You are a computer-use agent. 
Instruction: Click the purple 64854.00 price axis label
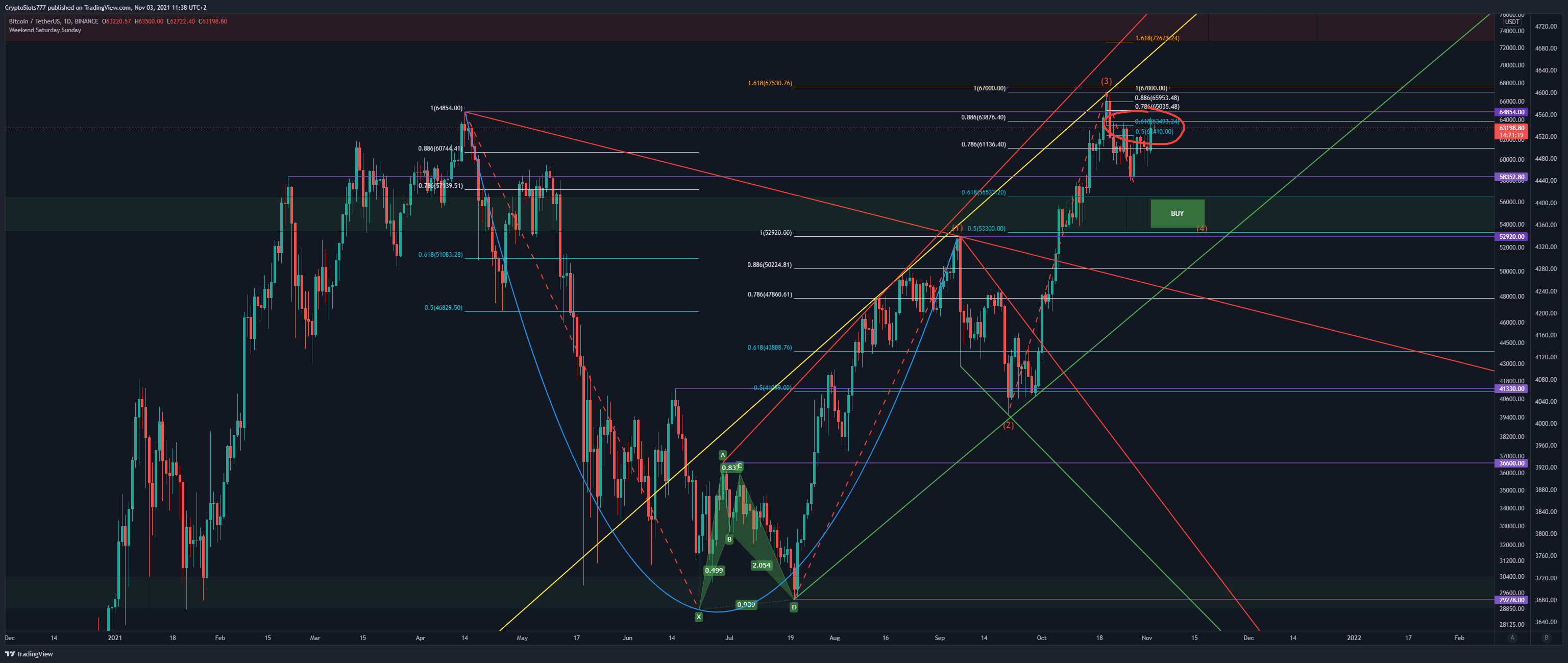[x=1511, y=112]
